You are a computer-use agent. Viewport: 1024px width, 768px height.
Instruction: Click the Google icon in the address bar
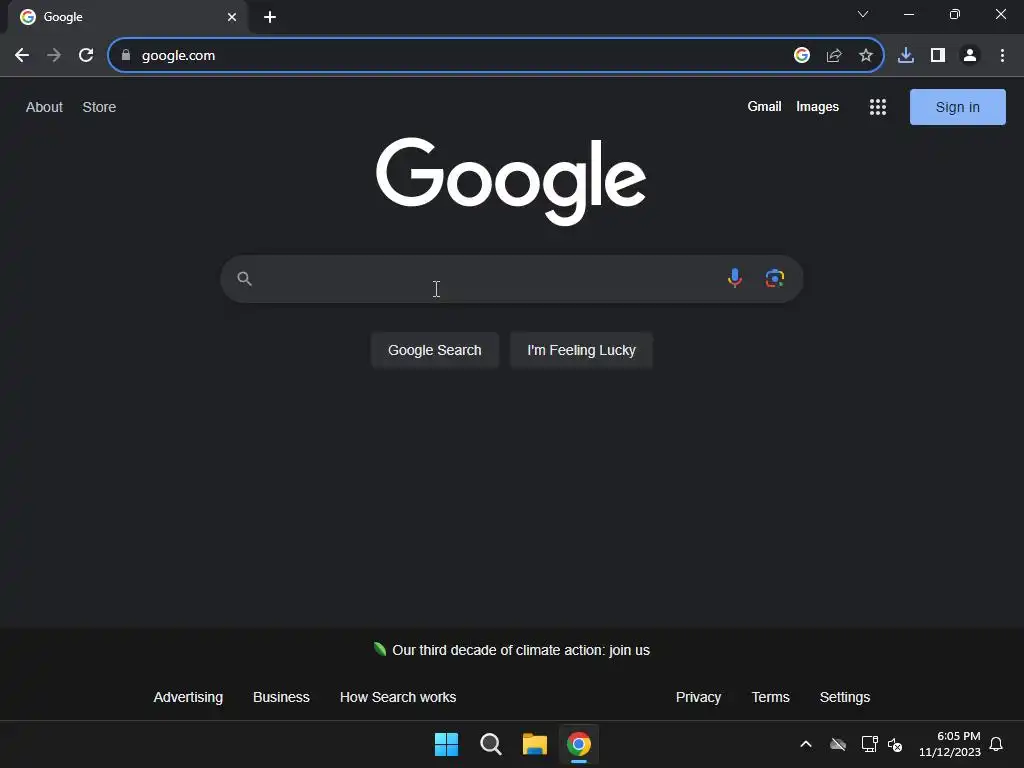[802, 56]
